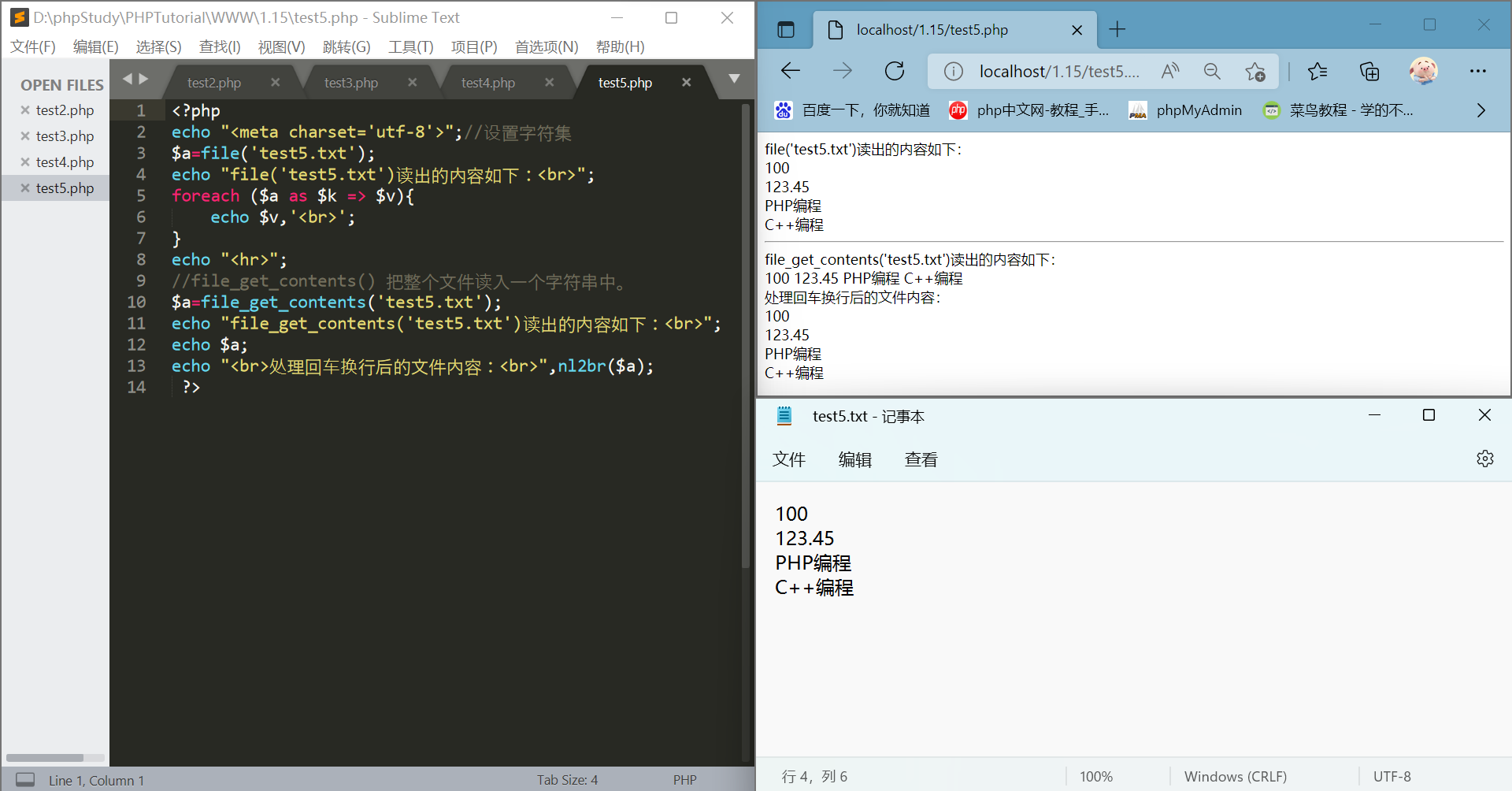
Task: Open Notepad settings gear
Action: tap(1484, 459)
